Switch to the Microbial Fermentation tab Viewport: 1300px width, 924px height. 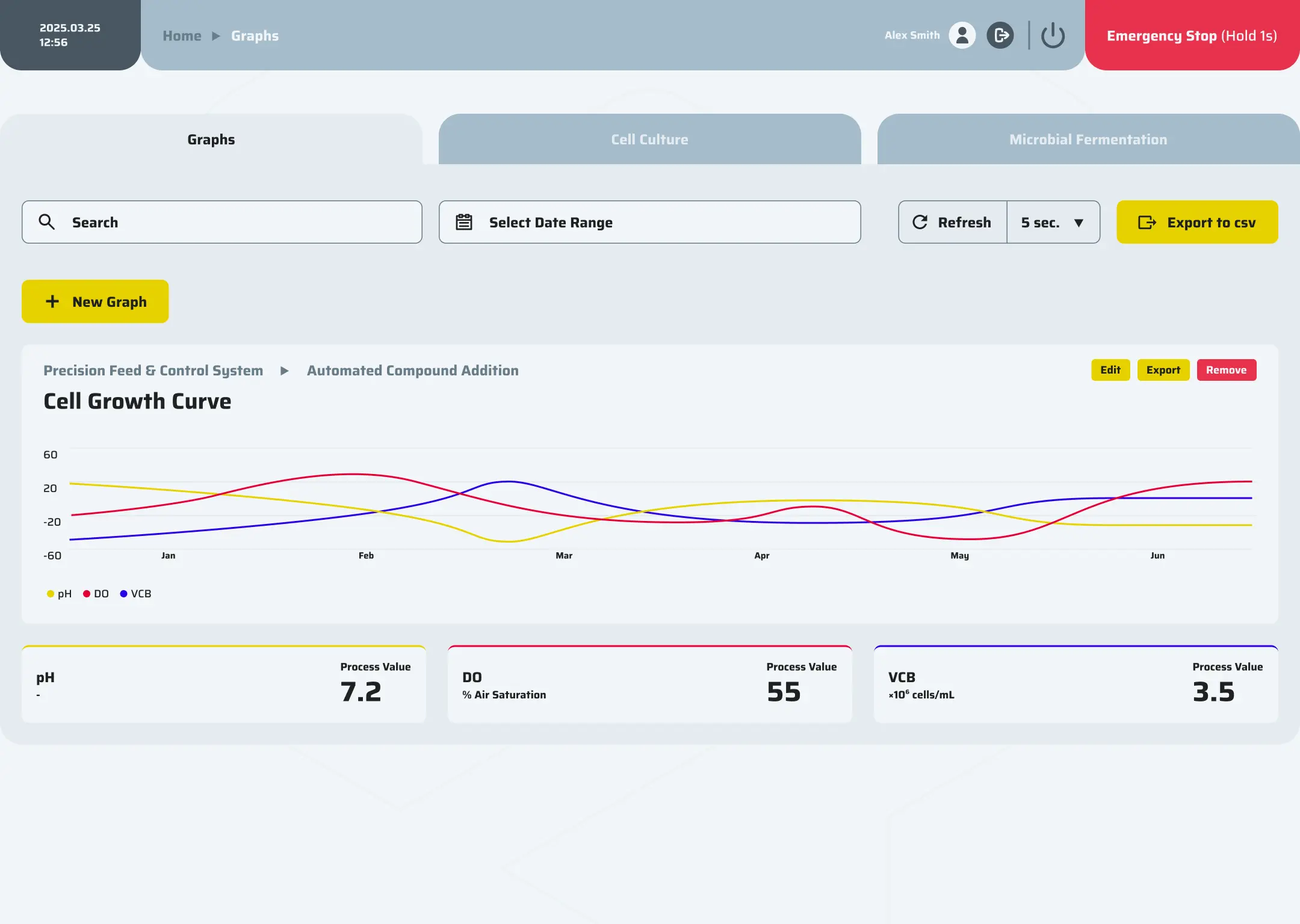coord(1088,139)
